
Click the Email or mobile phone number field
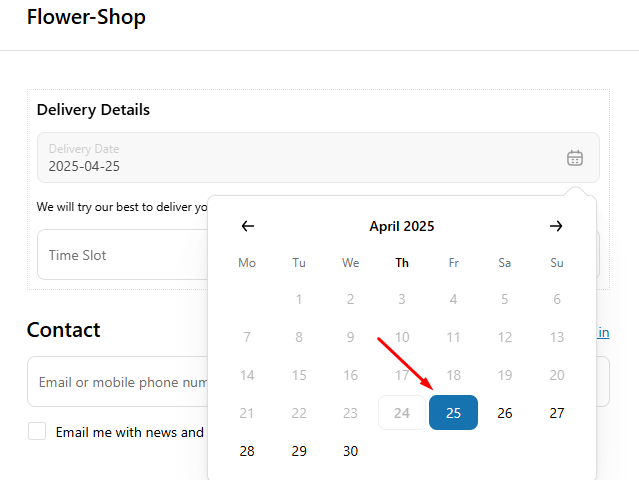pos(117,382)
